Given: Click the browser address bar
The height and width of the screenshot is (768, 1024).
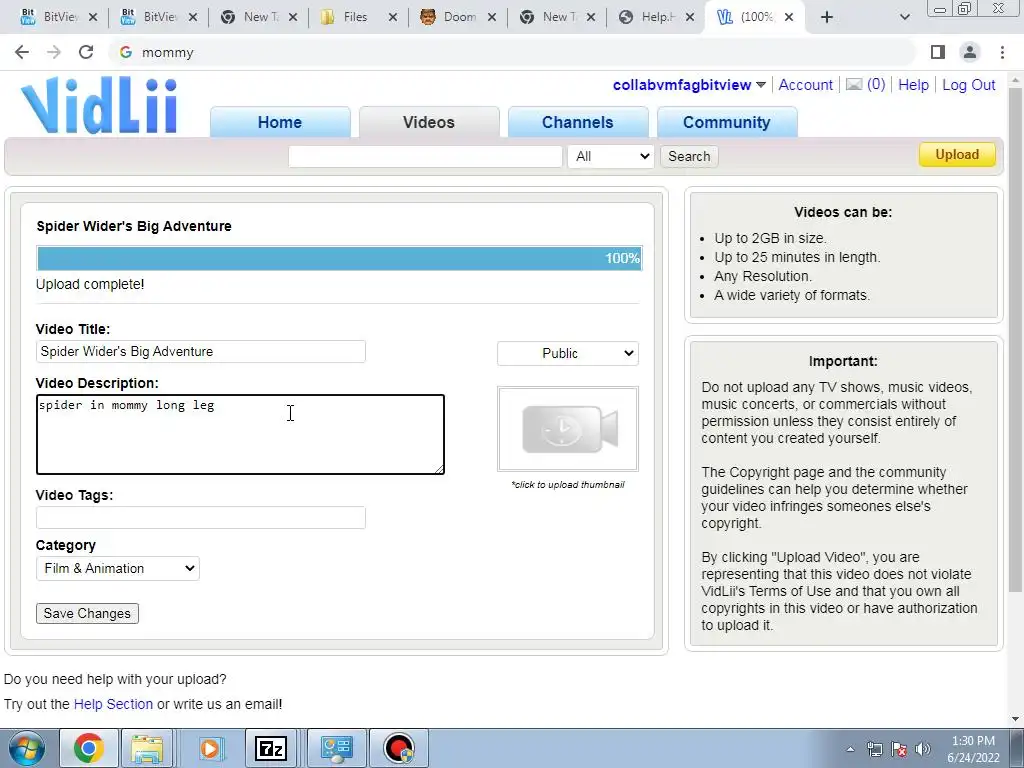Looking at the screenshot, I should click(x=513, y=52).
